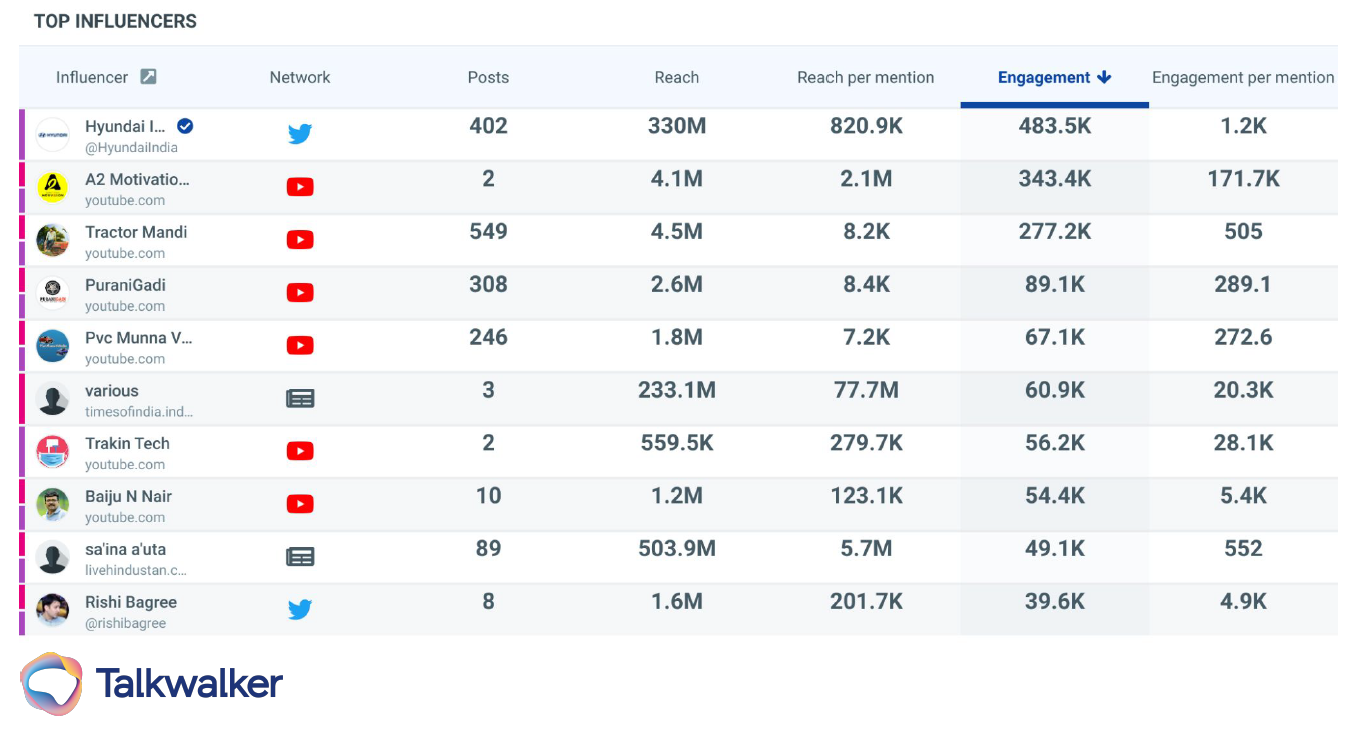Select the 233.1M reach cell

(x=677, y=390)
